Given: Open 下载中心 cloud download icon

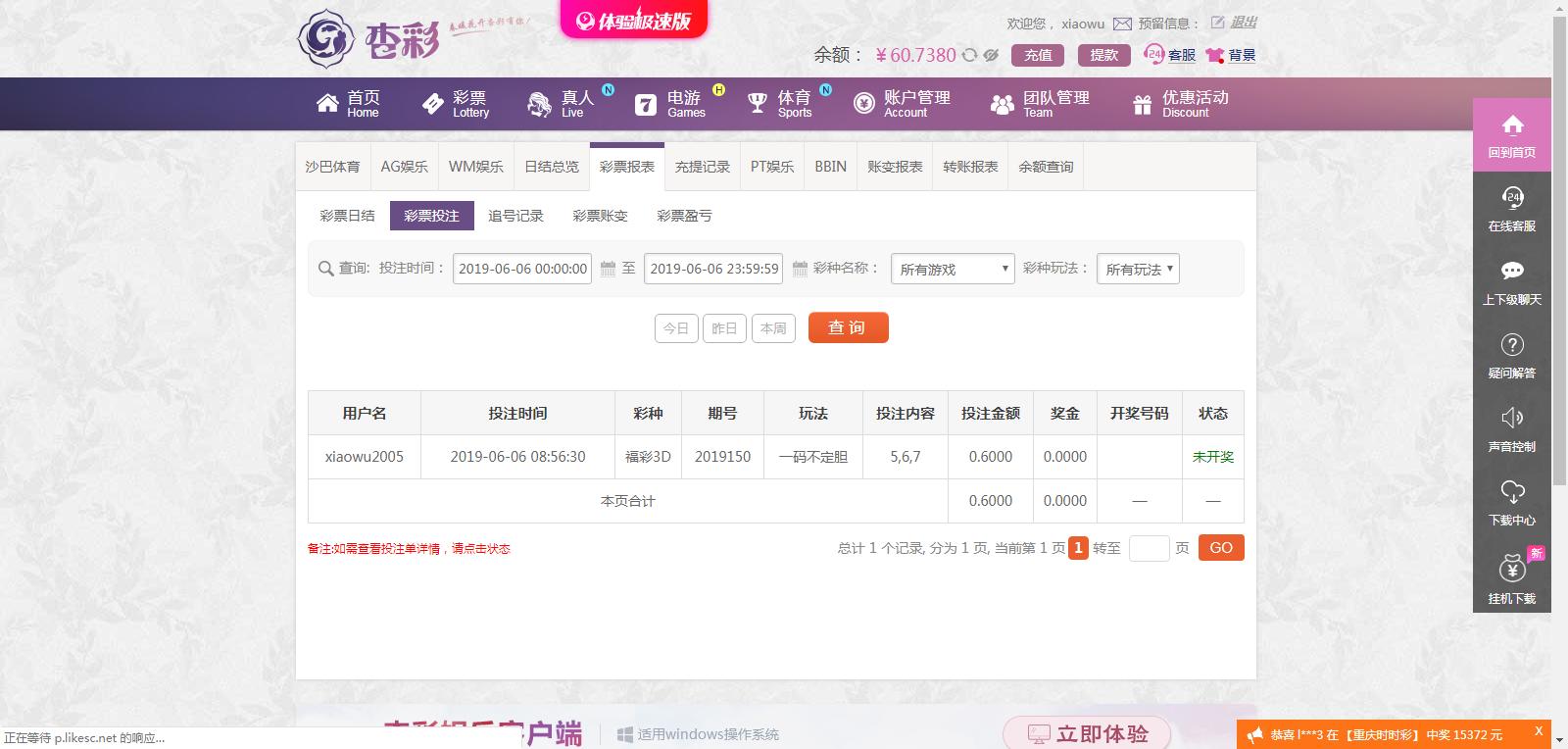Looking at the screenshot, I should click(1512, 491).
